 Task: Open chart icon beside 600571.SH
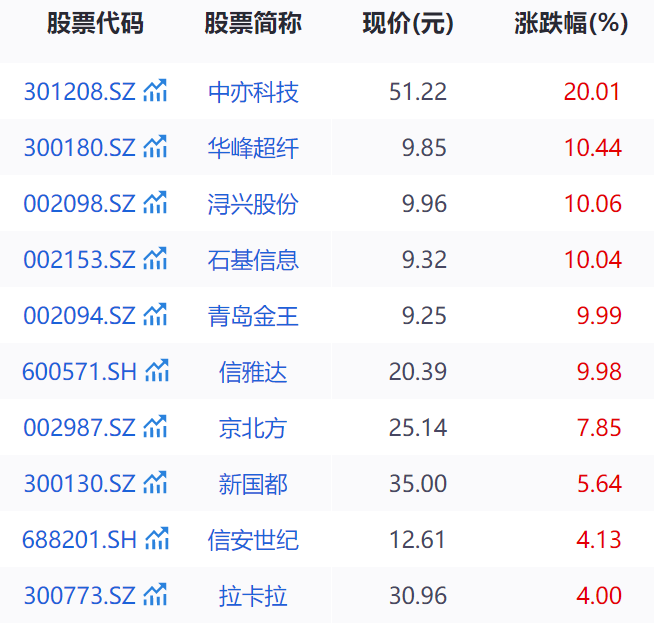[x=157, y=370]
